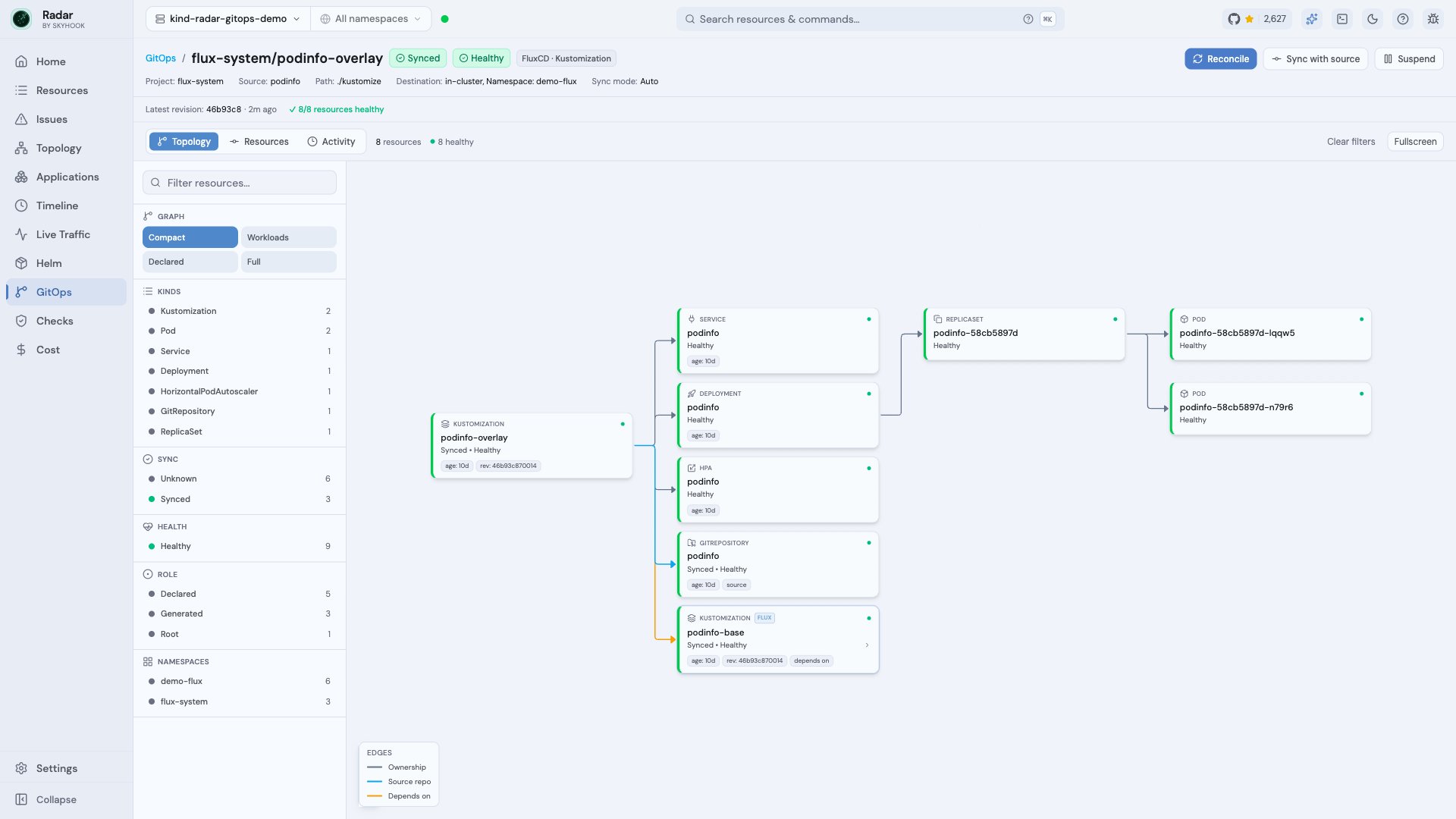Open the terminal icon in top bar
The height and width of the screenshot is (819, 1456).
point(1342,19)
